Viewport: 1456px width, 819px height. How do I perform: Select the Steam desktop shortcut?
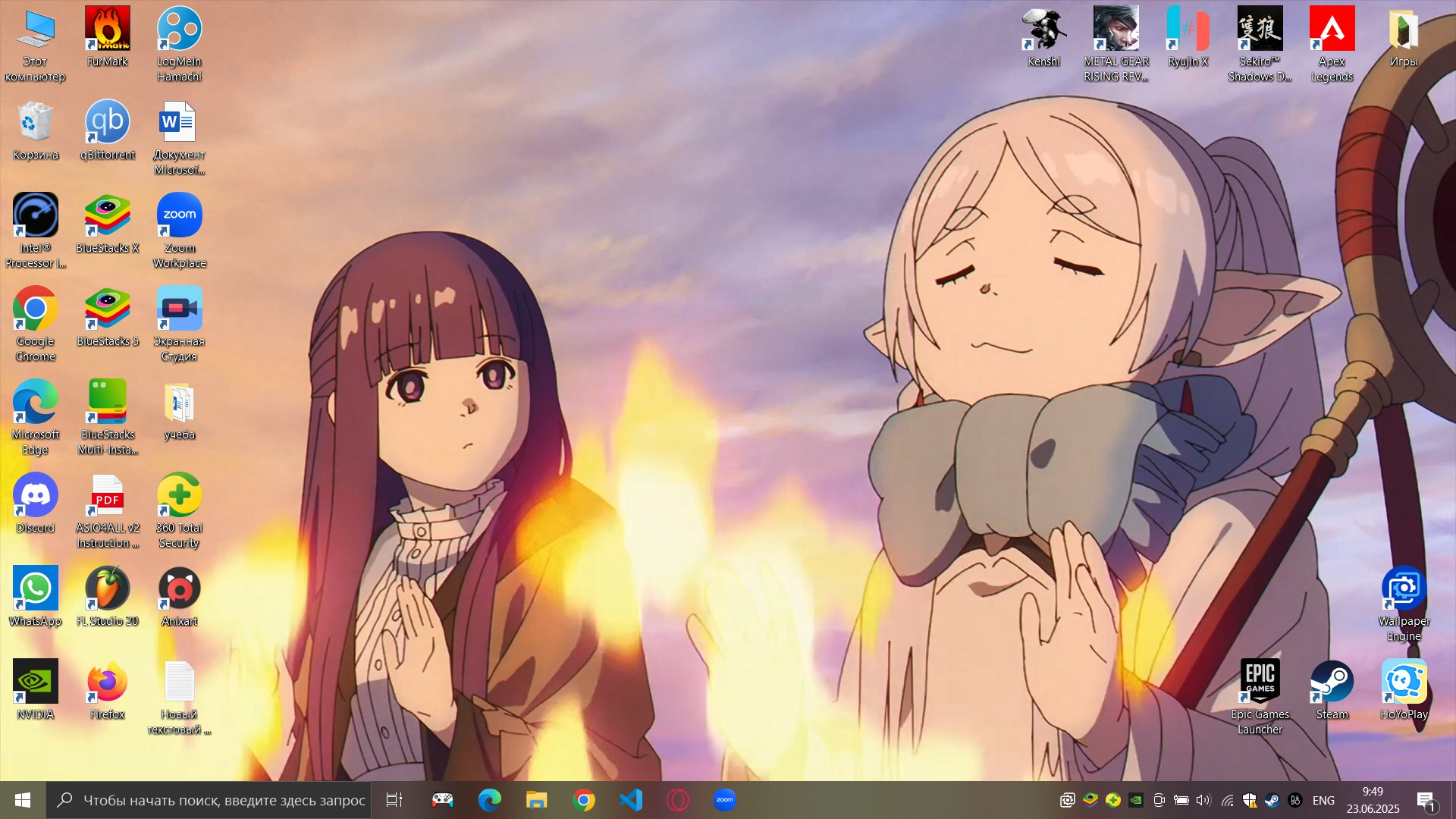(1332, 690)
